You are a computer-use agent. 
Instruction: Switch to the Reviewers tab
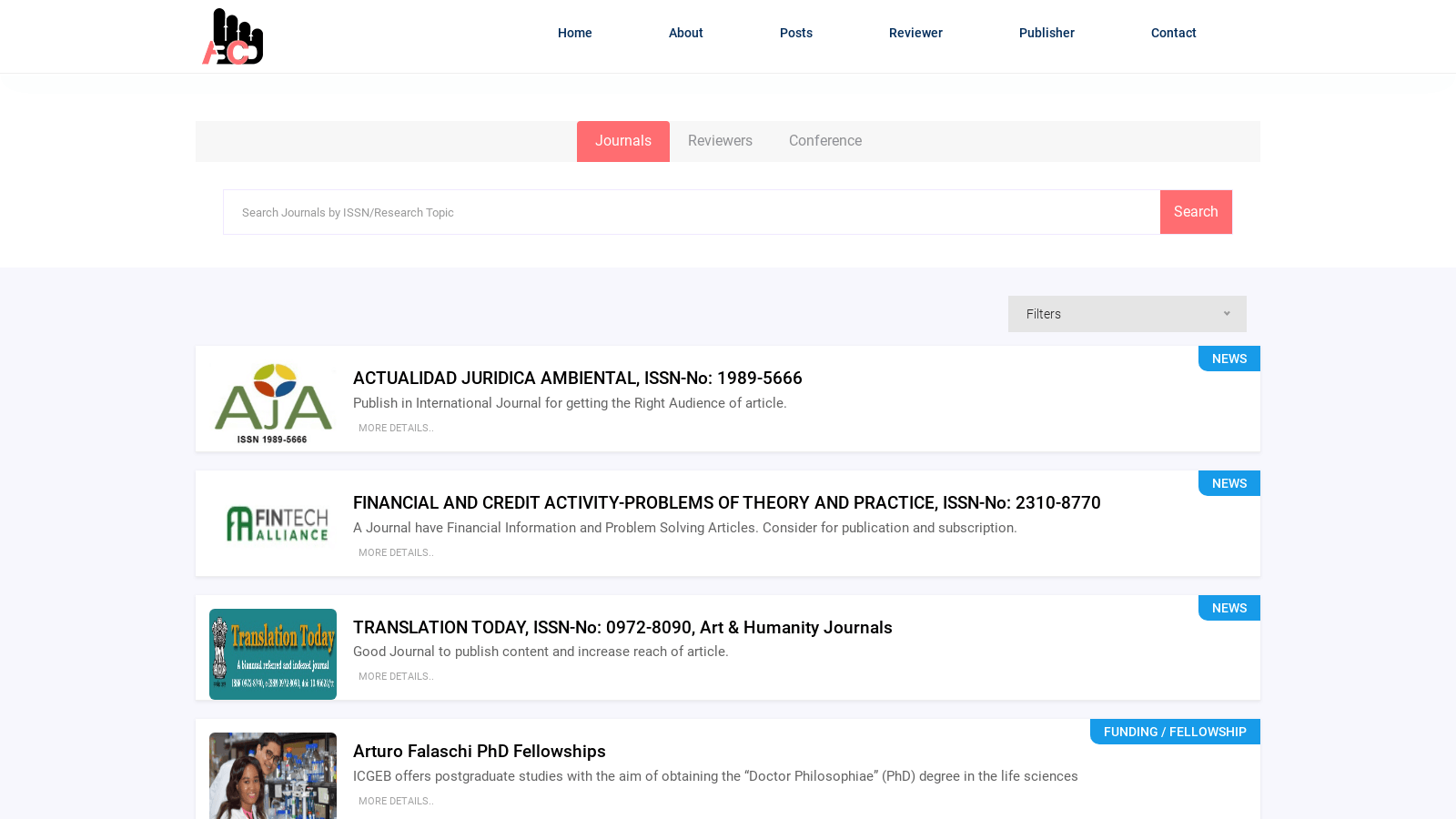(x=720, y=141)
